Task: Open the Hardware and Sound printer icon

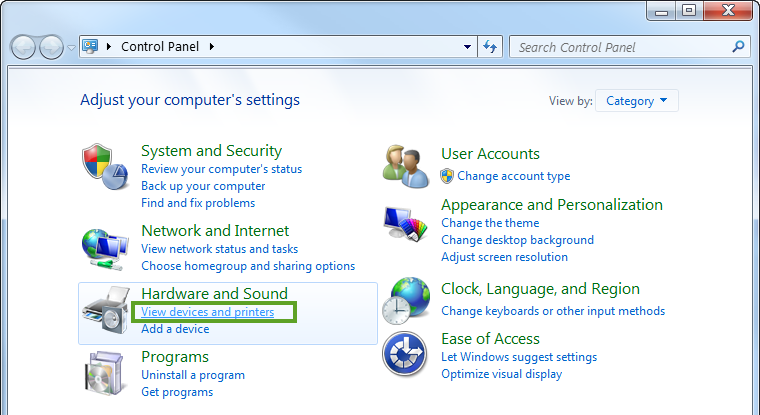Action: click(106, 310)
